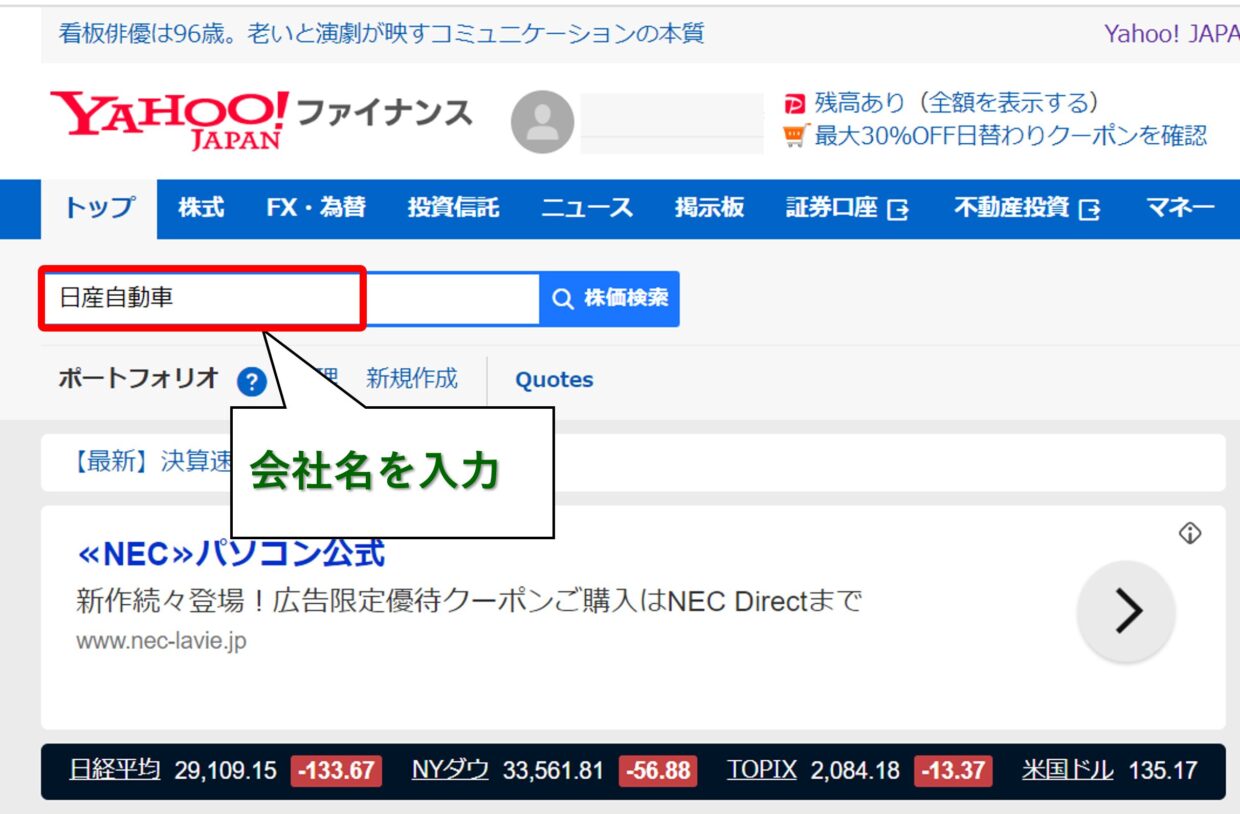This screenshot has height=814, width=1240.
Task: Click the PayPay balance icon
Action: pos(795,103)
